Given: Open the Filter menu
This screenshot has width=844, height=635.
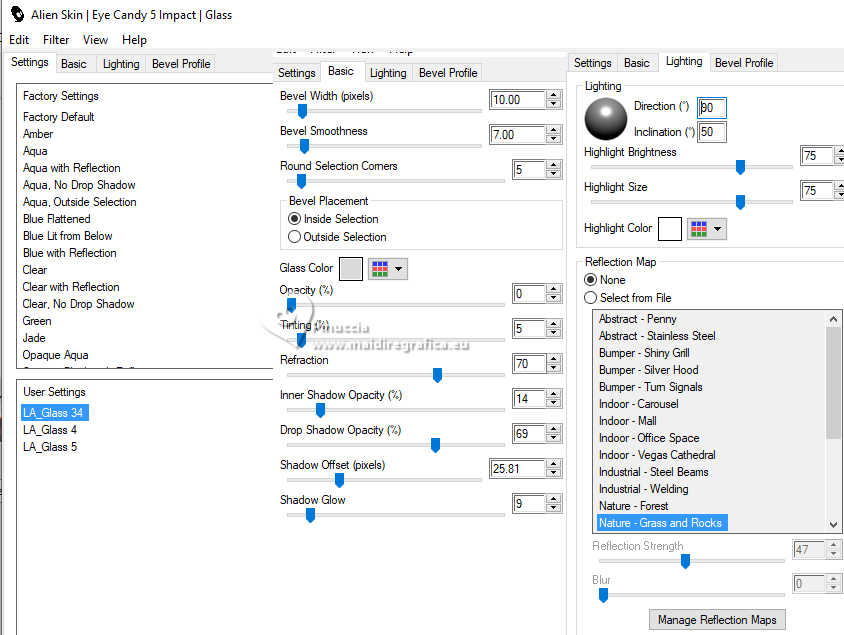Looking at the screenshot, I should point(56,40).
